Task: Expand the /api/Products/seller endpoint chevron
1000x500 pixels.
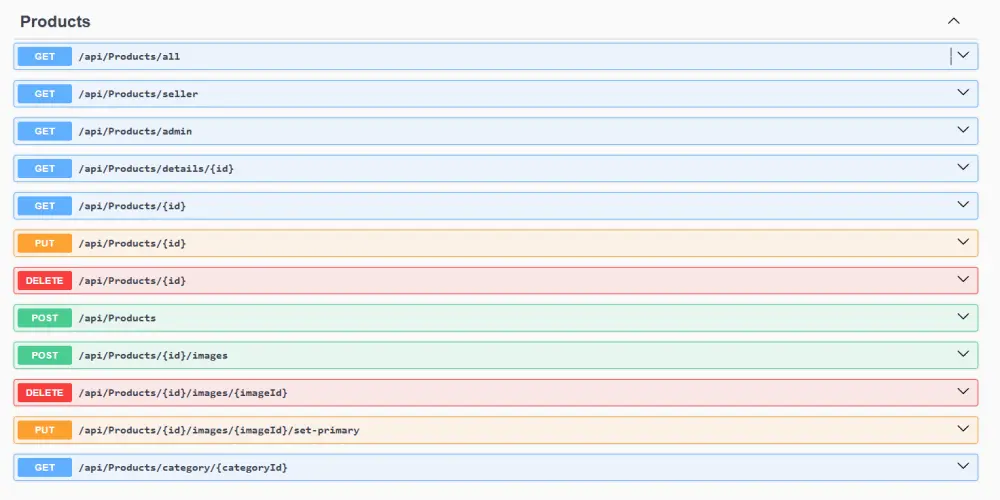Action: [963, 92]
